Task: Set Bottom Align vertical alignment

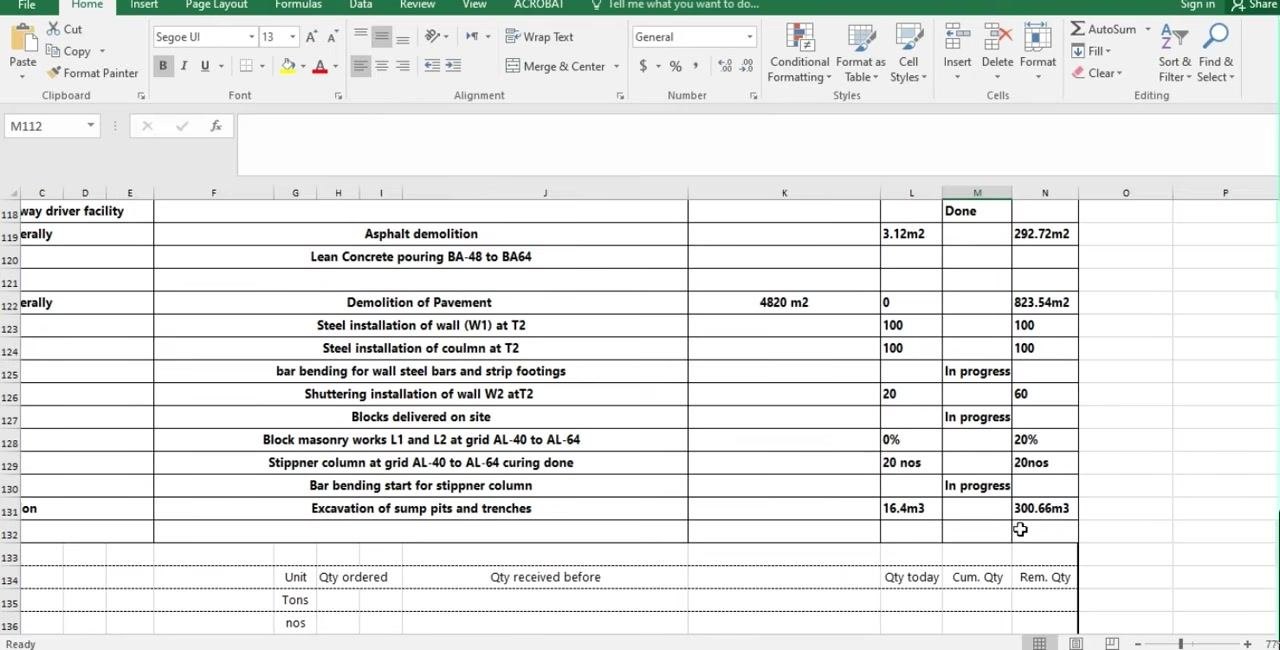Action: click(402, 37)
